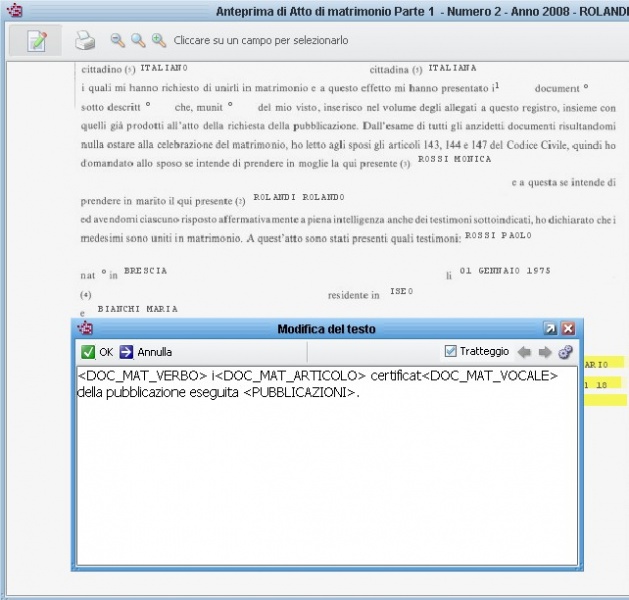The image size is (629, 600).
Task: Click the app icon in the preview title bar
Action: coord(15,10)
